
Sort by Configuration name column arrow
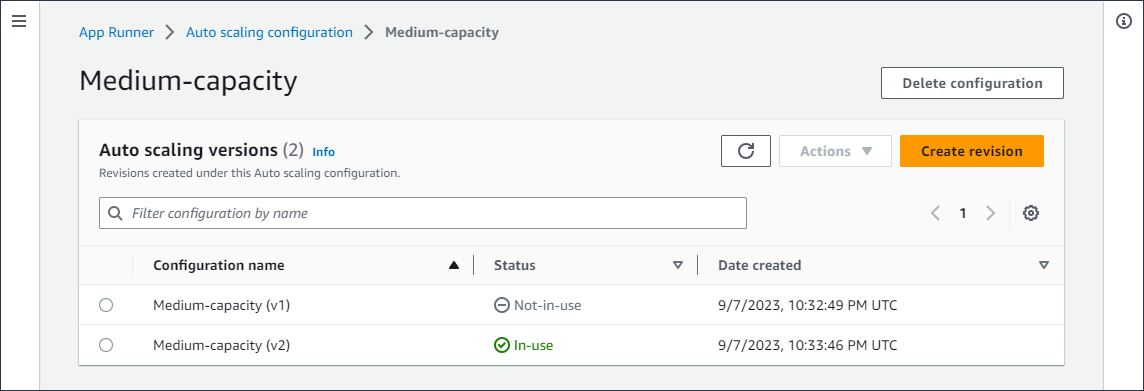(454, 266)
